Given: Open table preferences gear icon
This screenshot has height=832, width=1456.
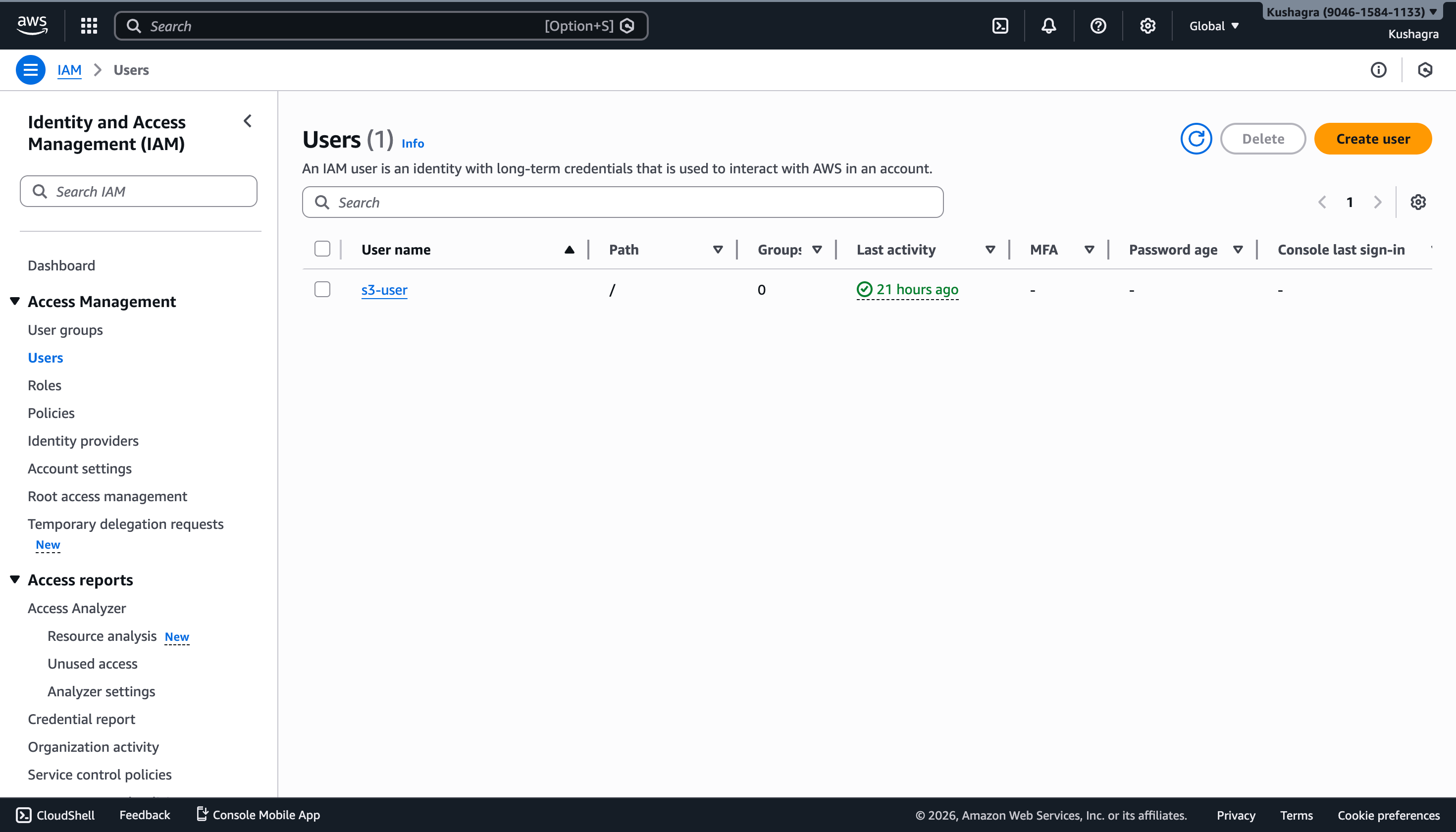Looking at the screenshot, I should (1418, 202).
